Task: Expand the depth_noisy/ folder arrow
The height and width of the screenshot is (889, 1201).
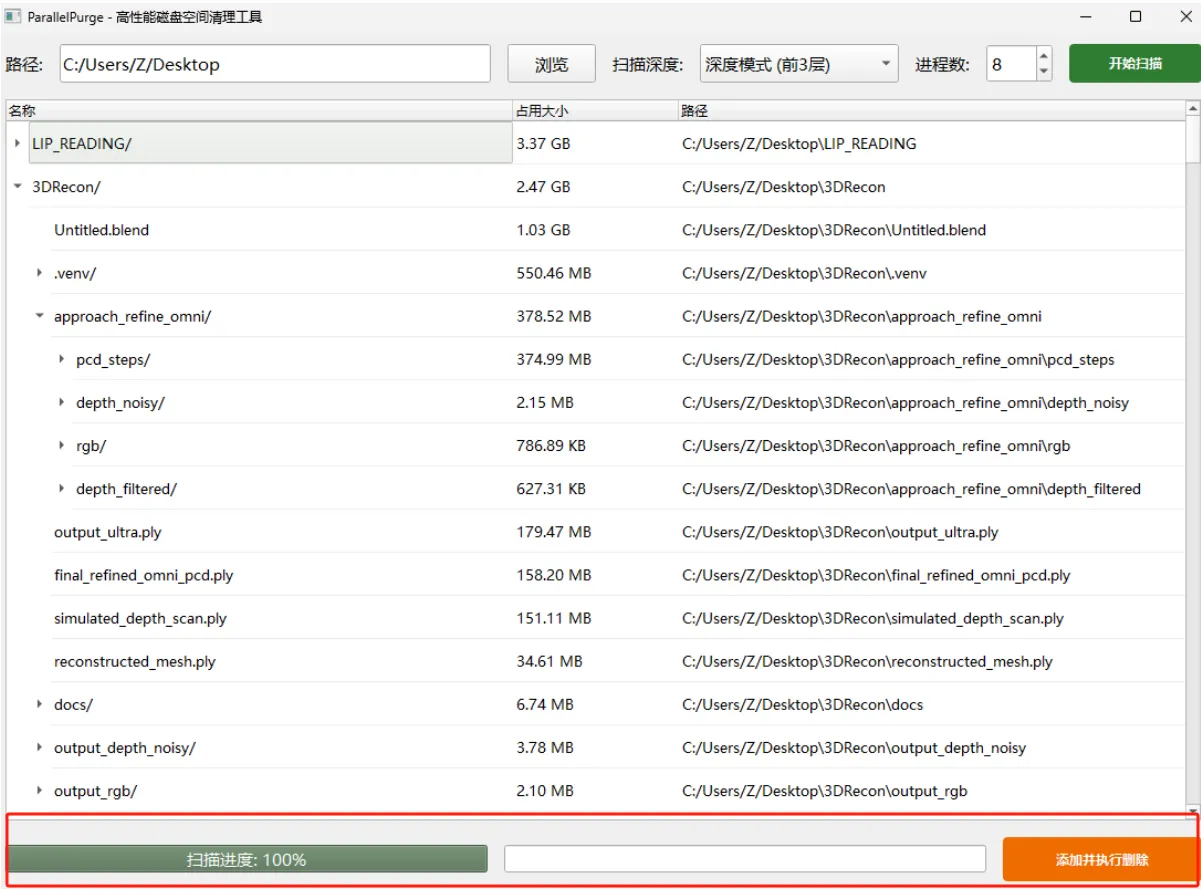Action: (61, 401)
